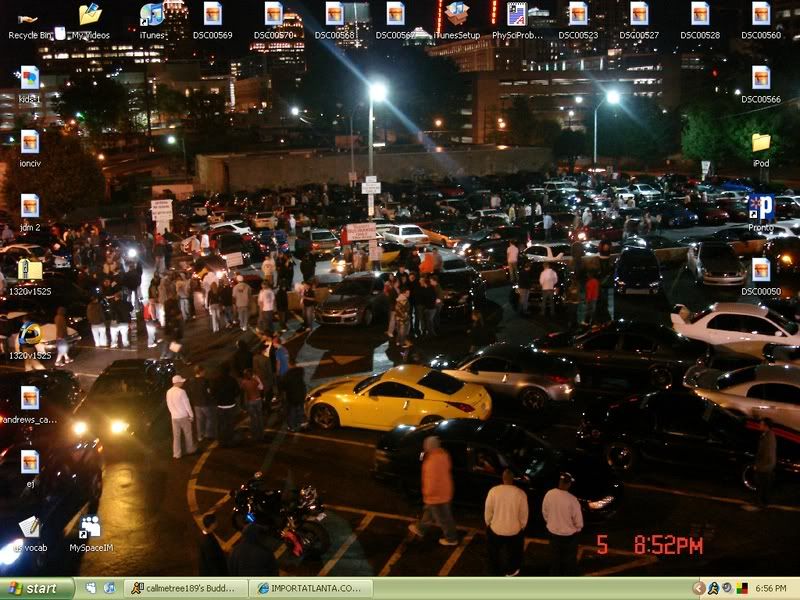800x600 pixels.
Task: Open the PhySciProb document icon
Action: tap(517, 14)
